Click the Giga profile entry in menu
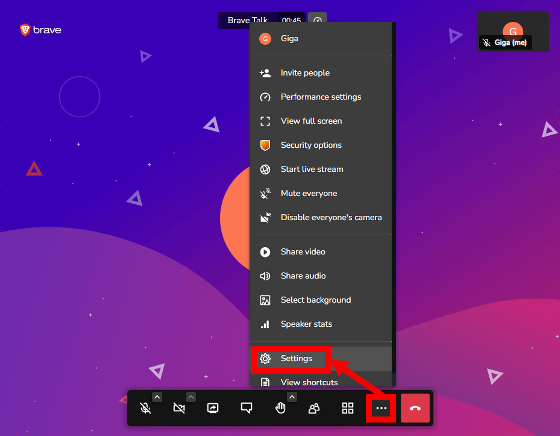The image size is (560, 436). click(321, 39)
